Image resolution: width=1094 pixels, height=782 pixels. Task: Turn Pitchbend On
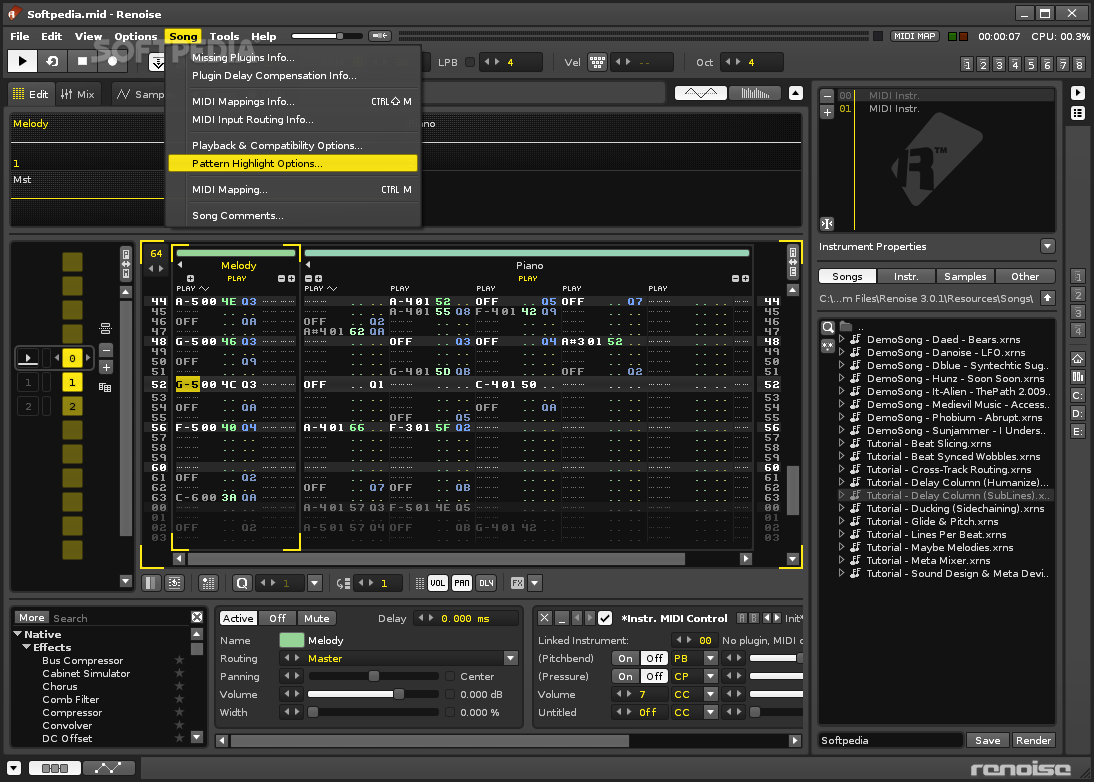click(x=625, y=658)
